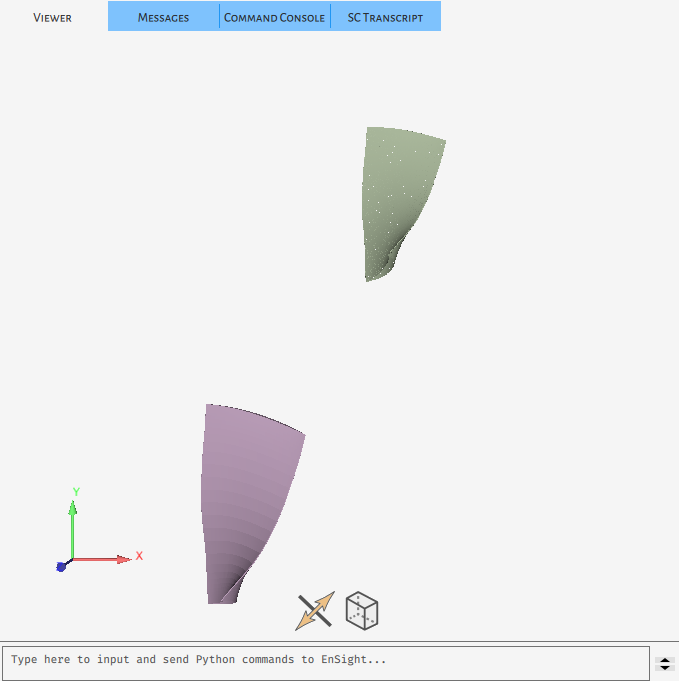Image resolution: width=679 pixels, height=681 pixels.
Task: Click the down arrow of the command stepper
Action: (665, 668)
